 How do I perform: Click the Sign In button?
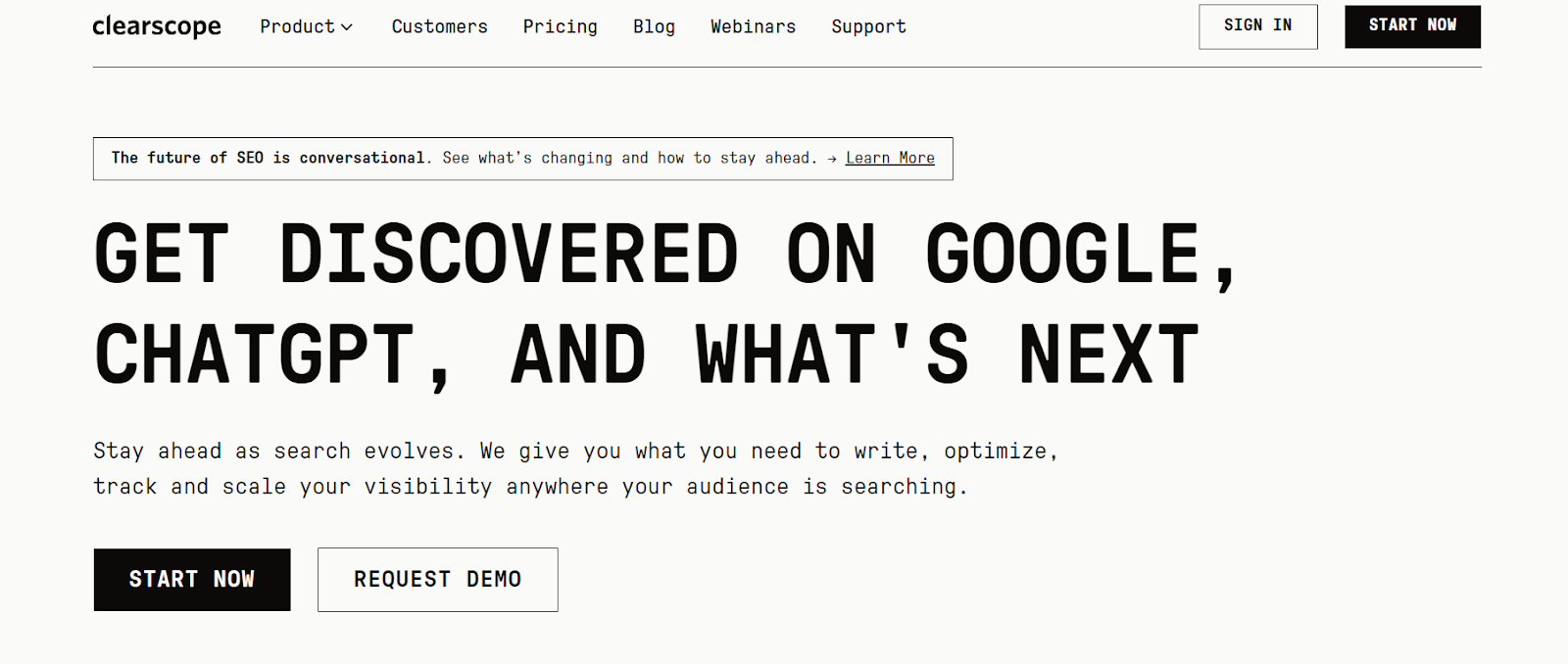pos(1257,26)
